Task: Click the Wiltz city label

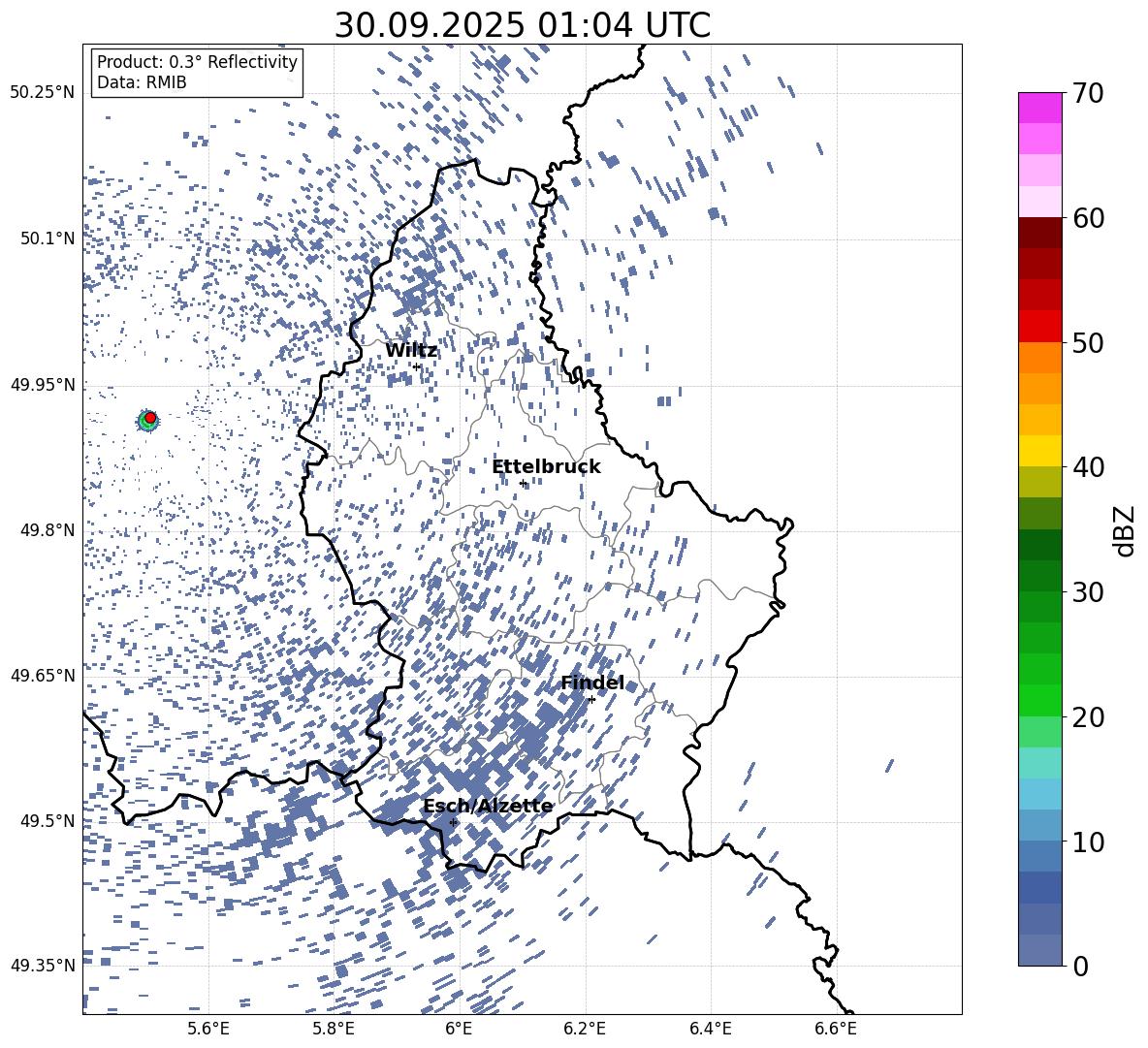Action: 411,351
